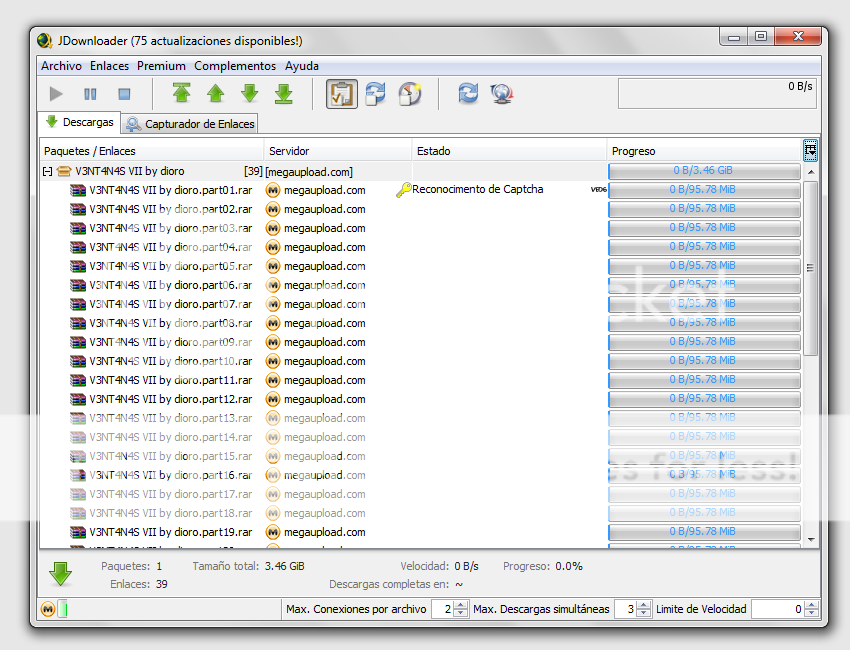Viewport: 850px width, 650px height.
Task: Click the rar icon of part07.rar
Action: coord(78,304)
